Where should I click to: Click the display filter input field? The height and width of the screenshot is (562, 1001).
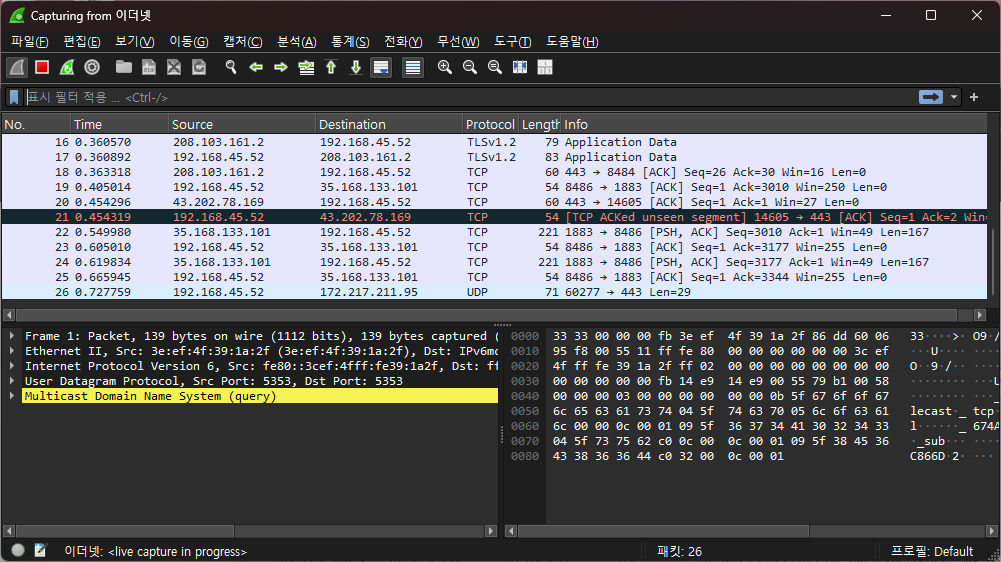point(471,97)
